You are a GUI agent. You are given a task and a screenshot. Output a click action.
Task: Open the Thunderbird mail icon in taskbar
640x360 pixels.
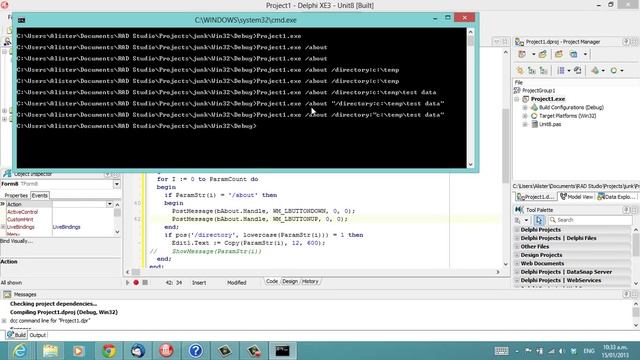coord(138,351)
